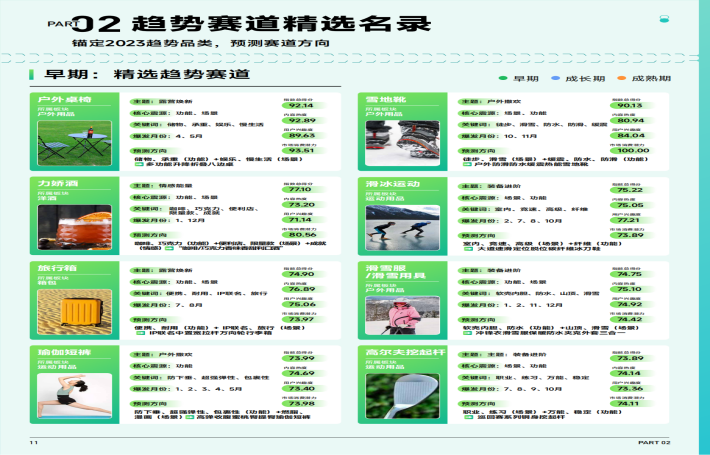710x455 pixels.
Task: Click the 雪地靴 card title
Action: point(378,100)
